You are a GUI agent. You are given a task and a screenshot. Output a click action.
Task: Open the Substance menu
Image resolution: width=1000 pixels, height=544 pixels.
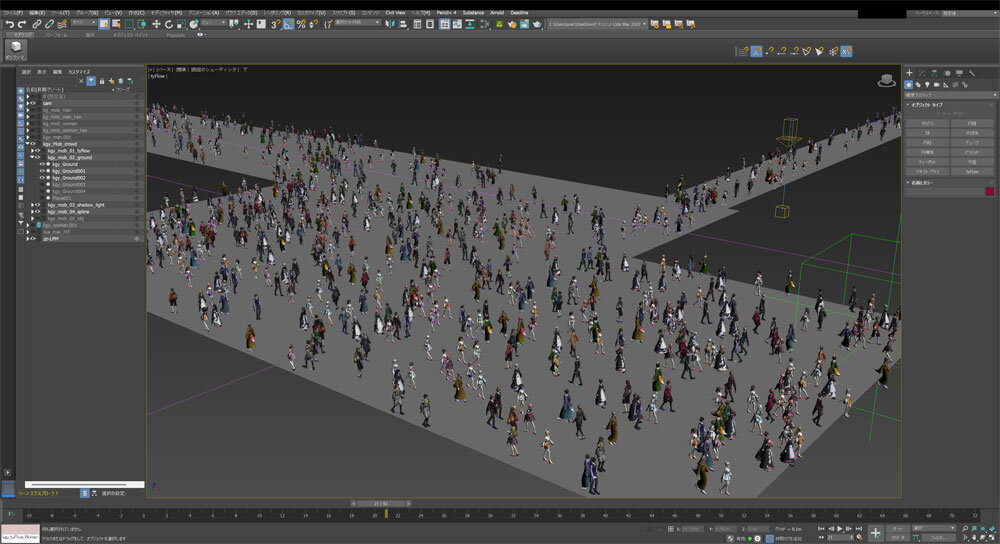click(x=473, y=12)
